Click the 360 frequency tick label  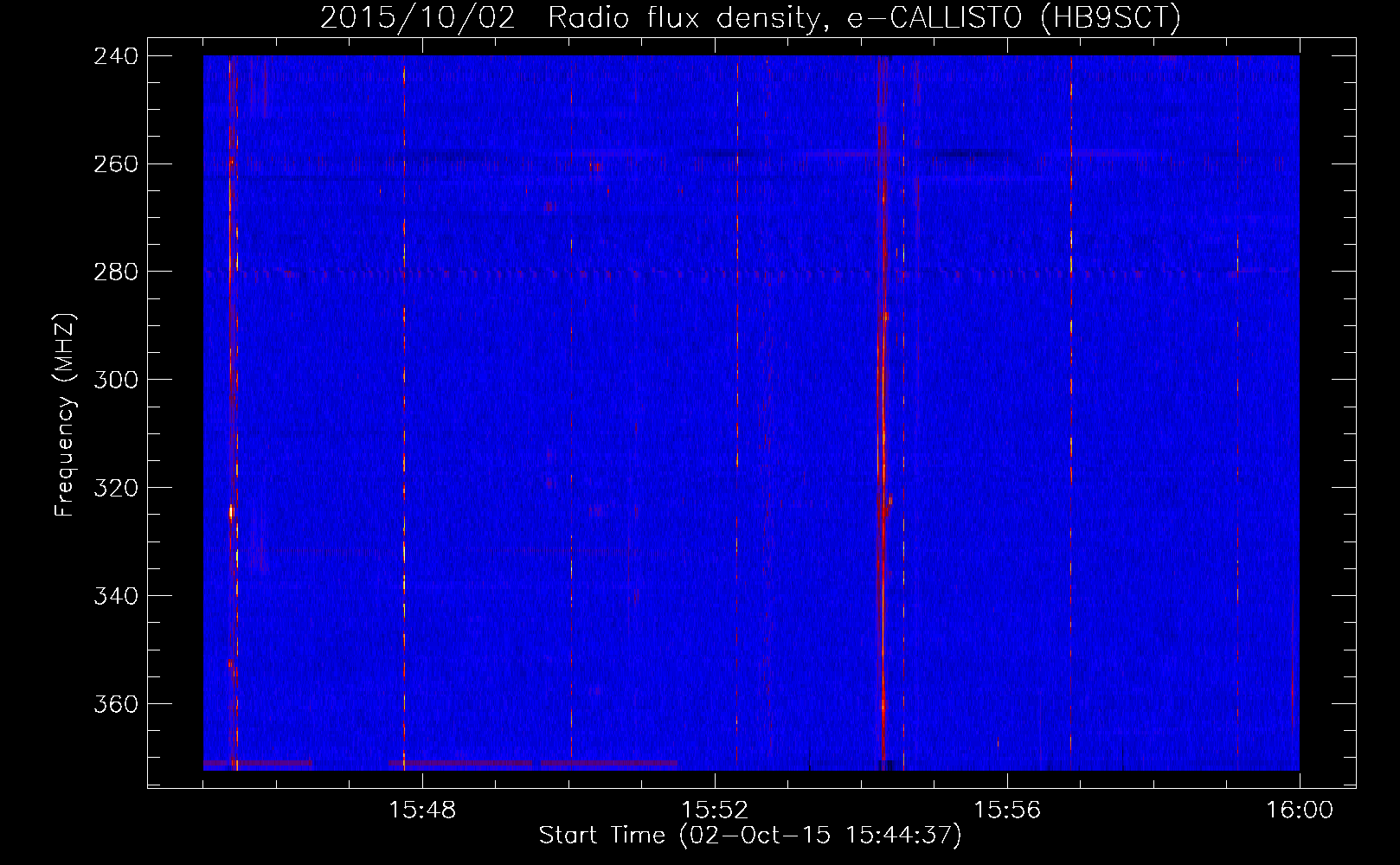pyautogui.click(x=116, y=705)
